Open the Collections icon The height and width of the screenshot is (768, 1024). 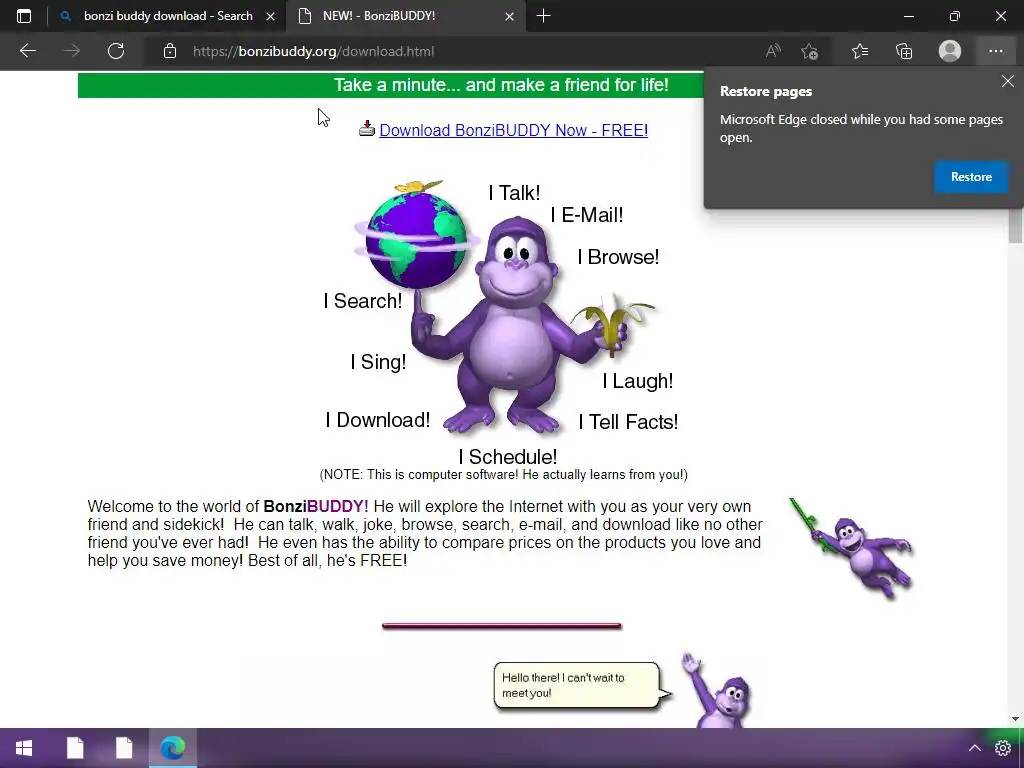(904, 51)
